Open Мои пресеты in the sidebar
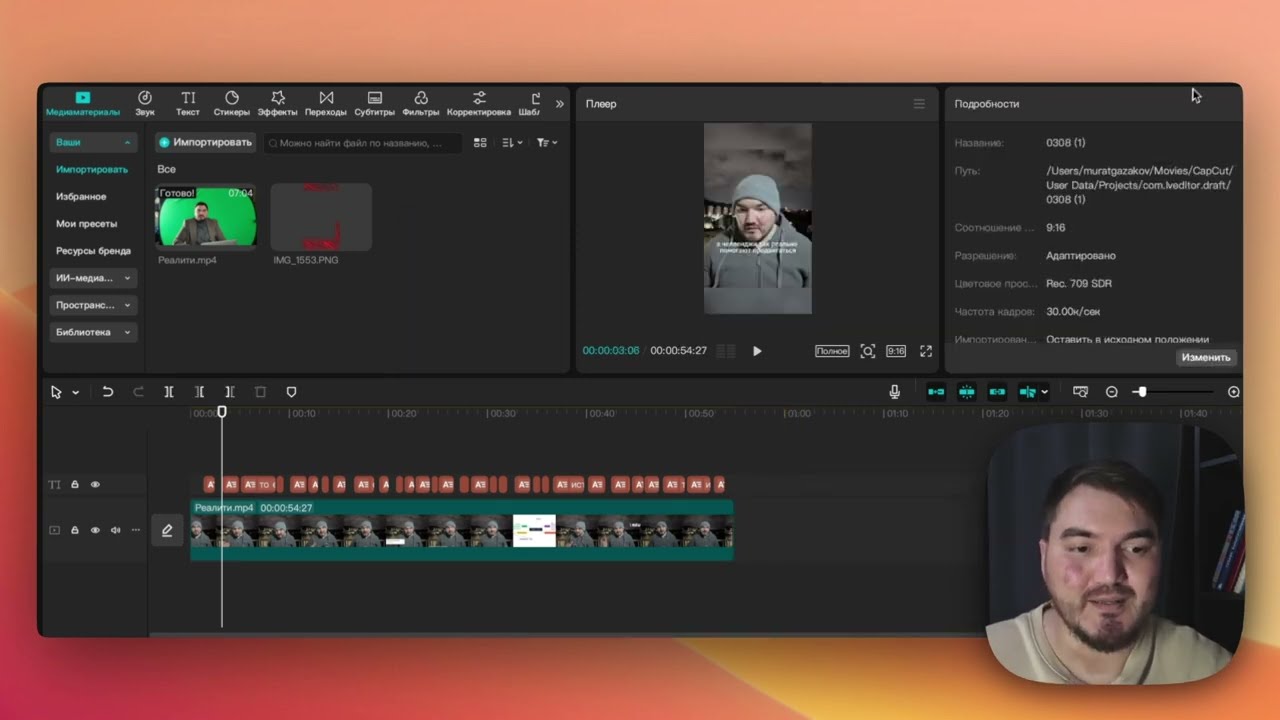This screenshot has height=720, width=1280. [x=87, y=224]
